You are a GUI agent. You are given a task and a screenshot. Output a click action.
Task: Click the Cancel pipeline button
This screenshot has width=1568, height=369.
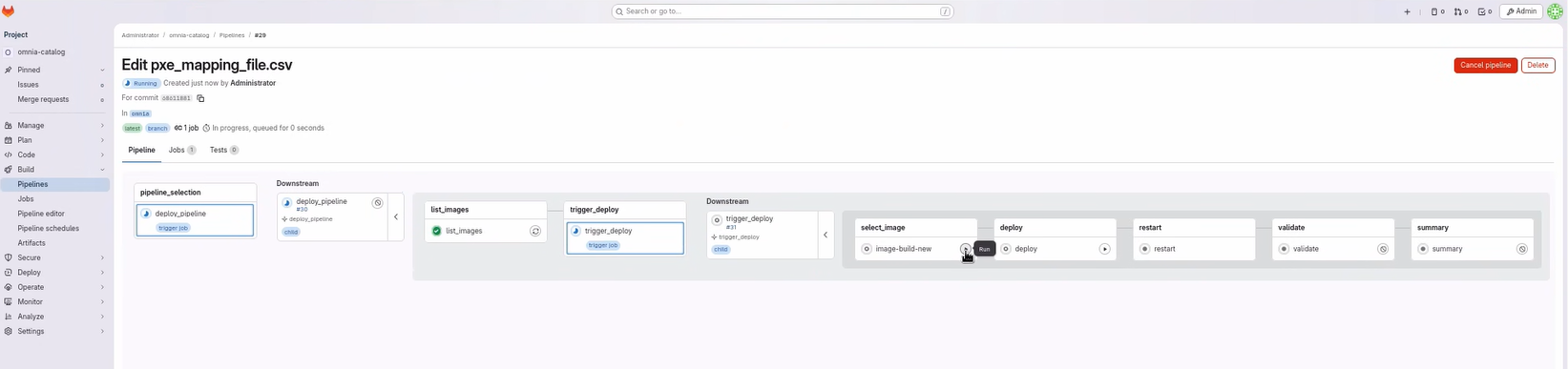click(1486, 65)
